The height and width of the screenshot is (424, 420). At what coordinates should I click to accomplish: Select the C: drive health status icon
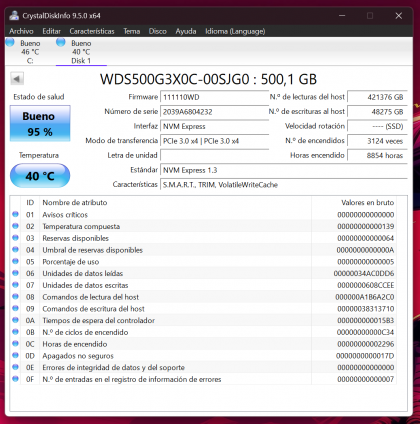[x=10, y=42]
